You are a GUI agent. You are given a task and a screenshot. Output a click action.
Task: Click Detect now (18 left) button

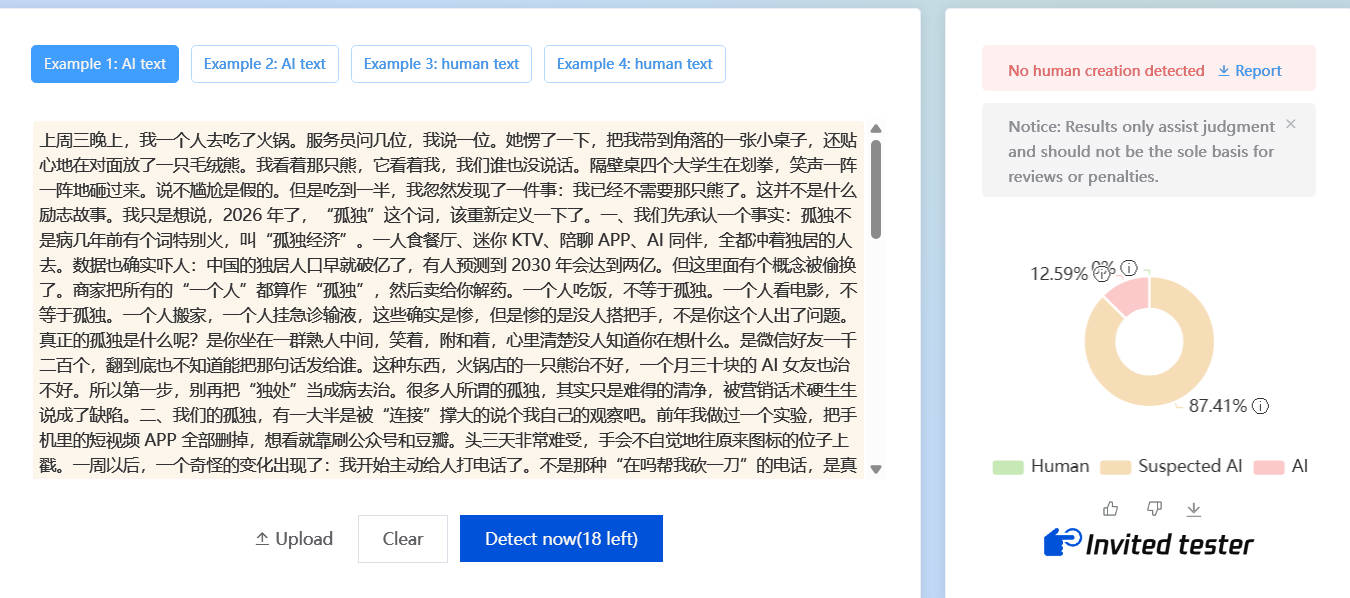coord(561,539)
